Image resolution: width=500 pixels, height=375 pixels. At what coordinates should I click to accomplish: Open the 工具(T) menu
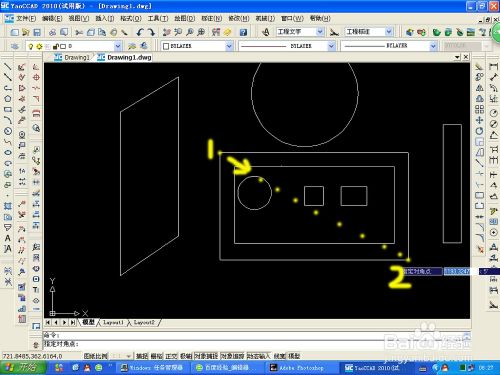(158, 18)
